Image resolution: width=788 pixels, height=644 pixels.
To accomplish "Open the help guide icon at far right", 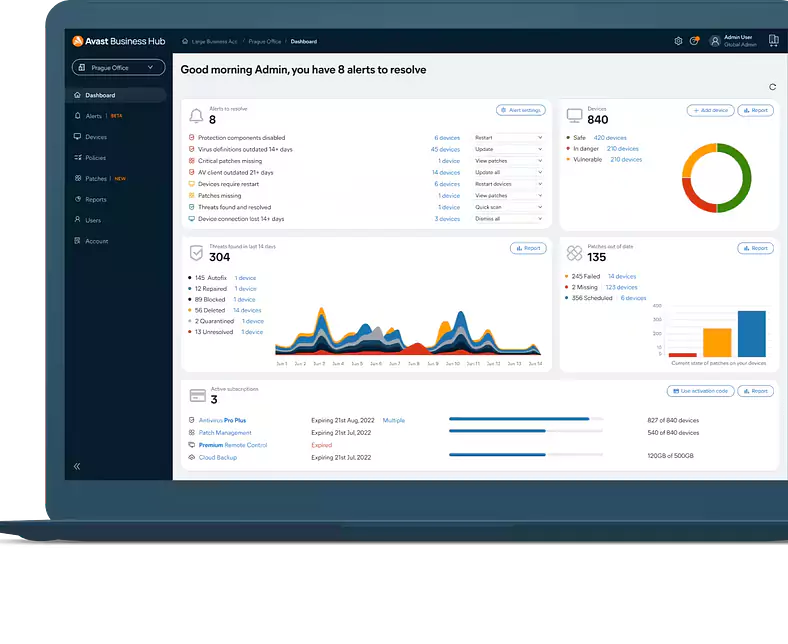I will click(773, 41).
